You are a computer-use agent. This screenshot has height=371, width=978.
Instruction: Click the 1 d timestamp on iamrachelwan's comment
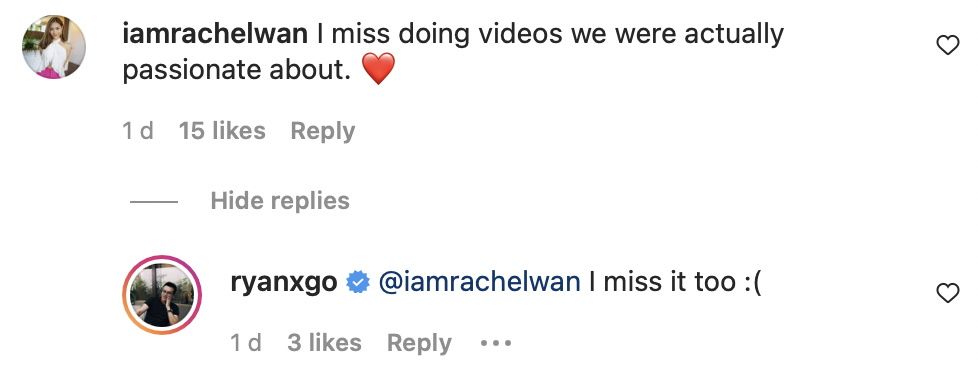(x=138, y=131)
